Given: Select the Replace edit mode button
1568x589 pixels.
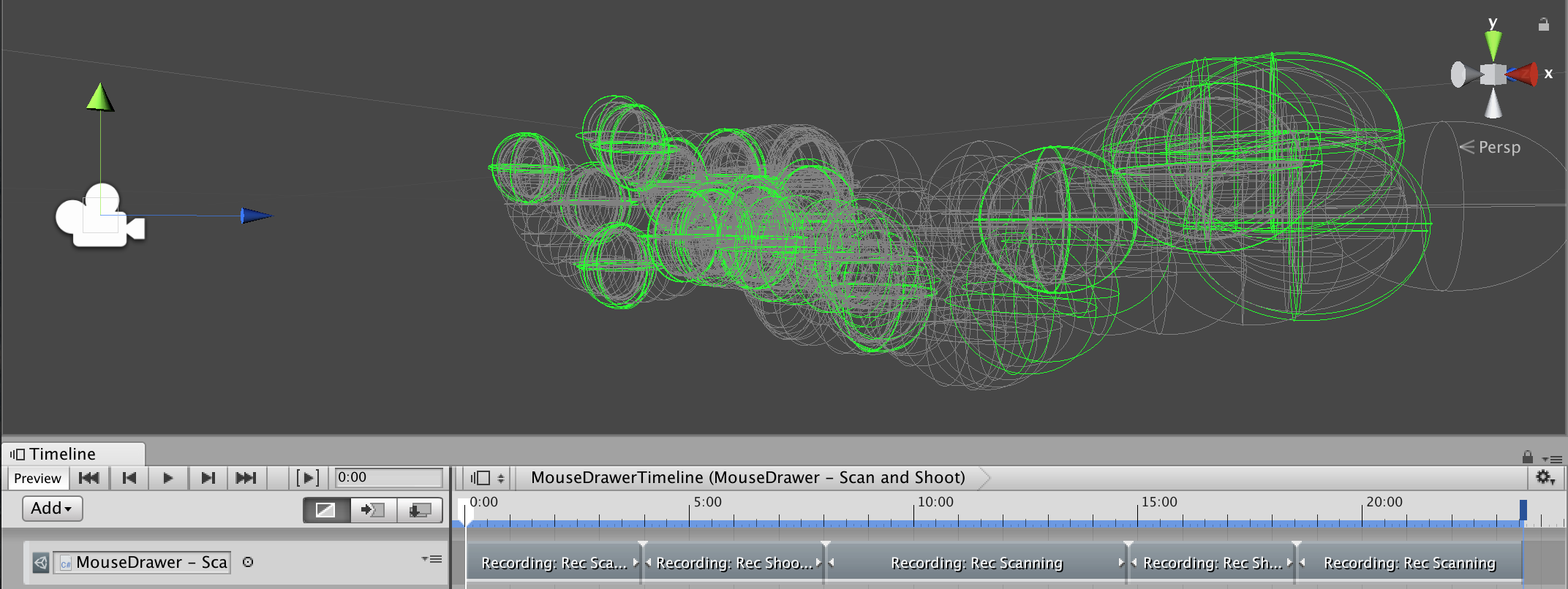Looking at the screenshot, I should [420, 510].
